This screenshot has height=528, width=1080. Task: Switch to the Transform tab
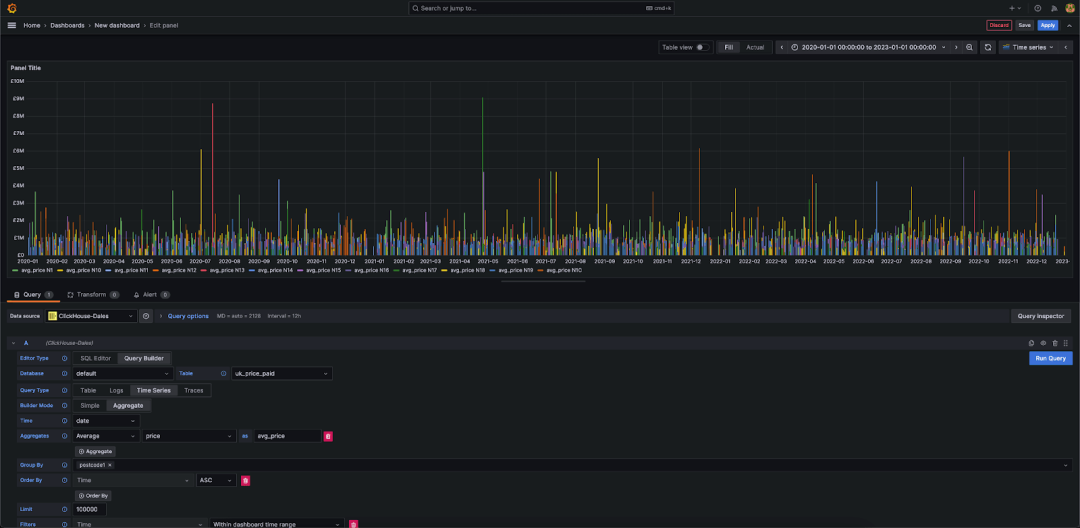92,295
